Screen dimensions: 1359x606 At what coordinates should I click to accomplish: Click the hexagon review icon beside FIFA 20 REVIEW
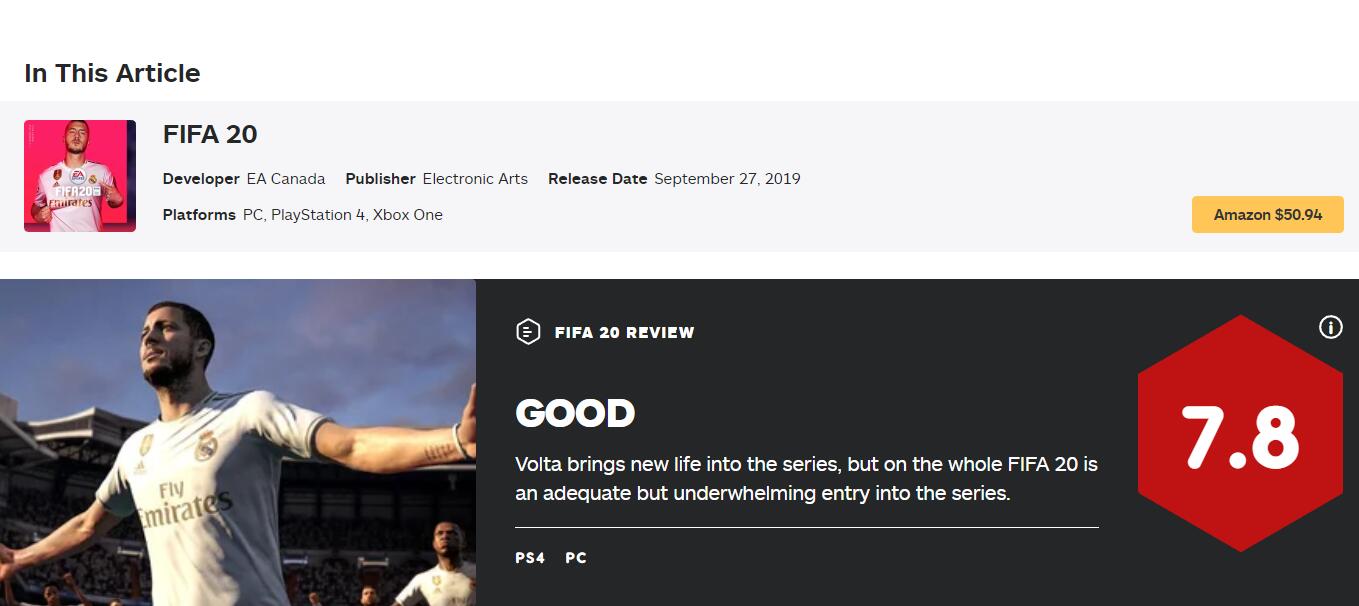coord(527,332)
